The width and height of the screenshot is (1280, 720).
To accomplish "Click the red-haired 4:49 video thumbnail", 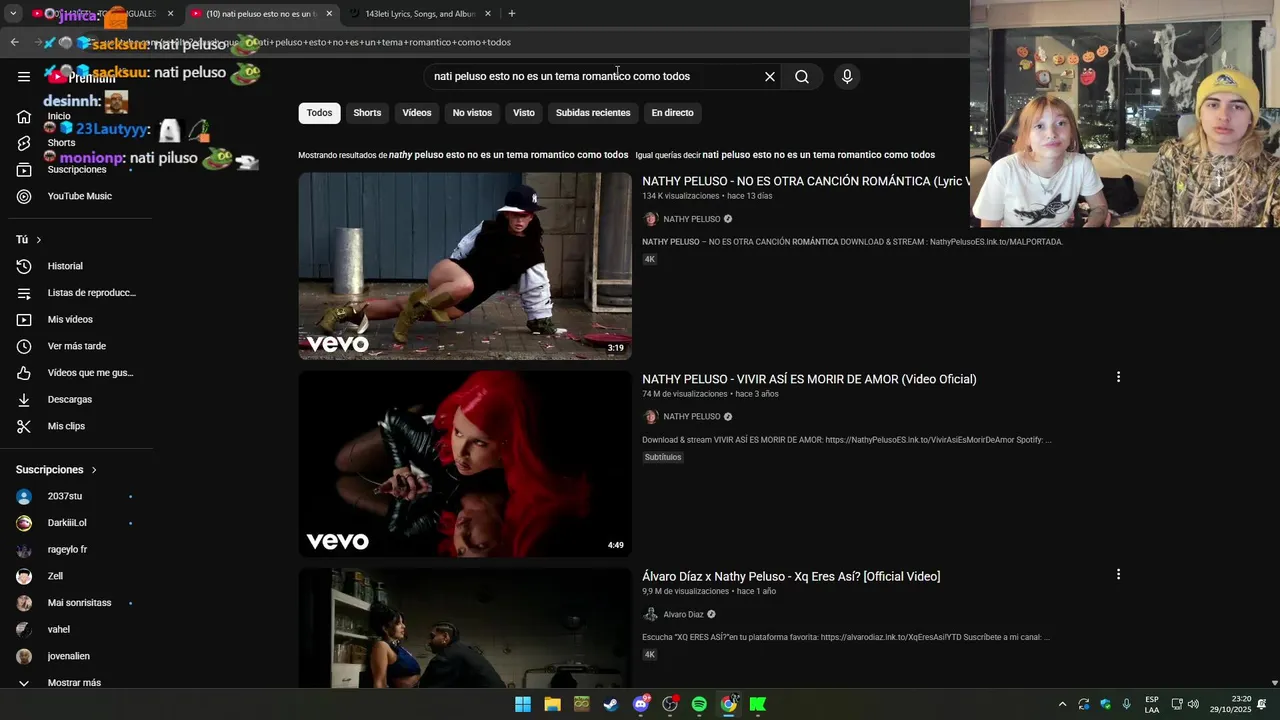I will point(465,464).
